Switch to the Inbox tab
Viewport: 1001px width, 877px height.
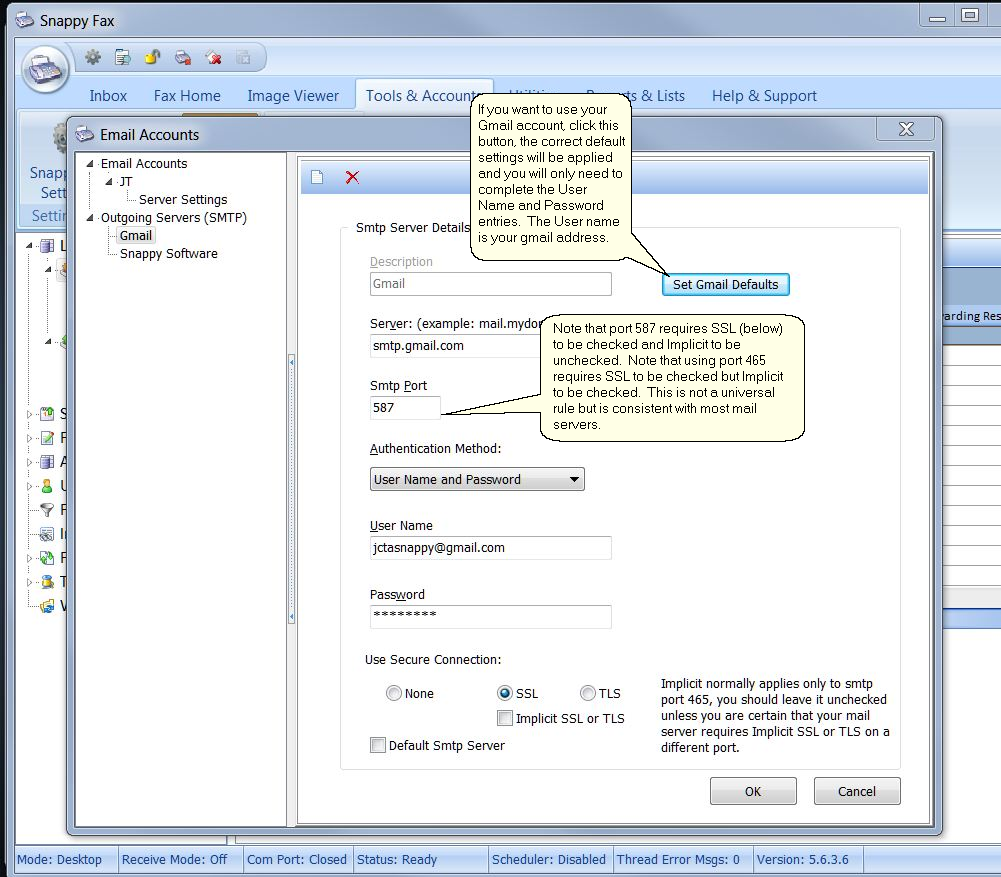click(x=108, y=96)
